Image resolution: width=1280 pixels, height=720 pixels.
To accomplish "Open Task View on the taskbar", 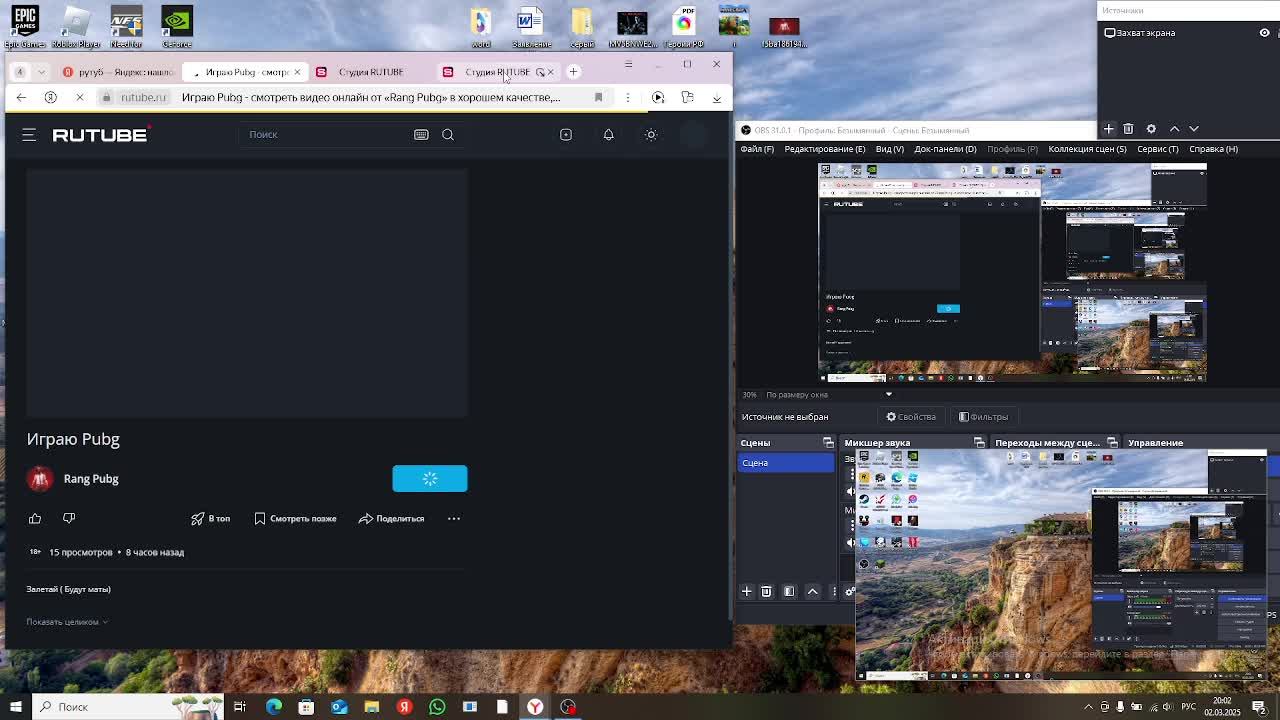I will [x=240, y=707].
